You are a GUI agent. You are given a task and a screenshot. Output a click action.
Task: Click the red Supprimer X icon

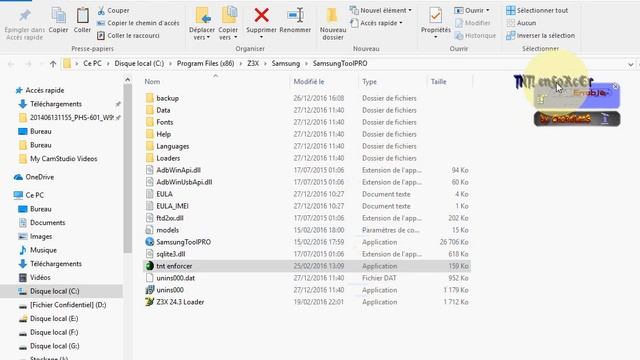point(261,16)
